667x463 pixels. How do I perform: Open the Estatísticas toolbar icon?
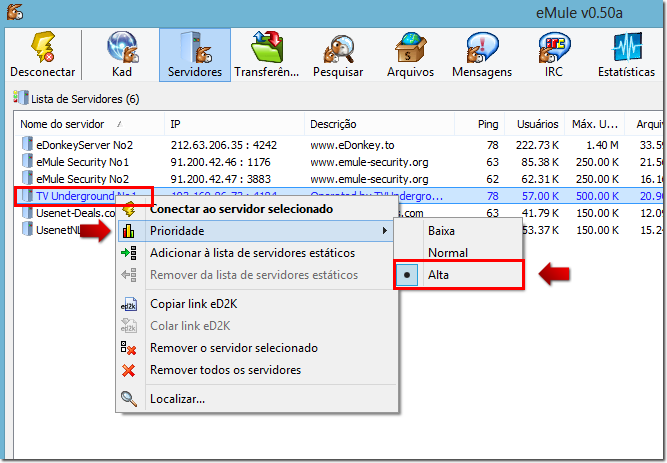pos(627,47)
